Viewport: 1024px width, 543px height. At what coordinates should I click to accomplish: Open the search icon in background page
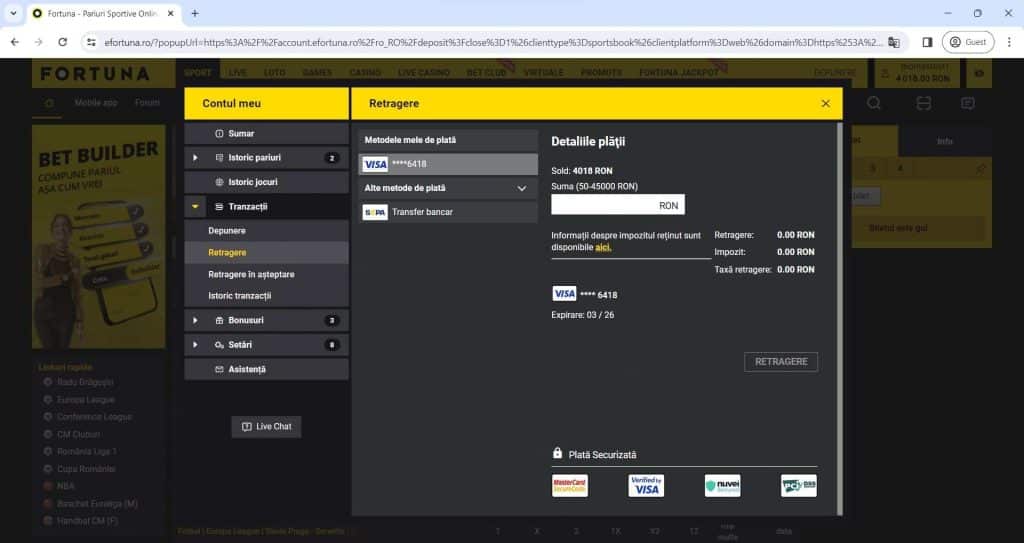pos(874,103)
